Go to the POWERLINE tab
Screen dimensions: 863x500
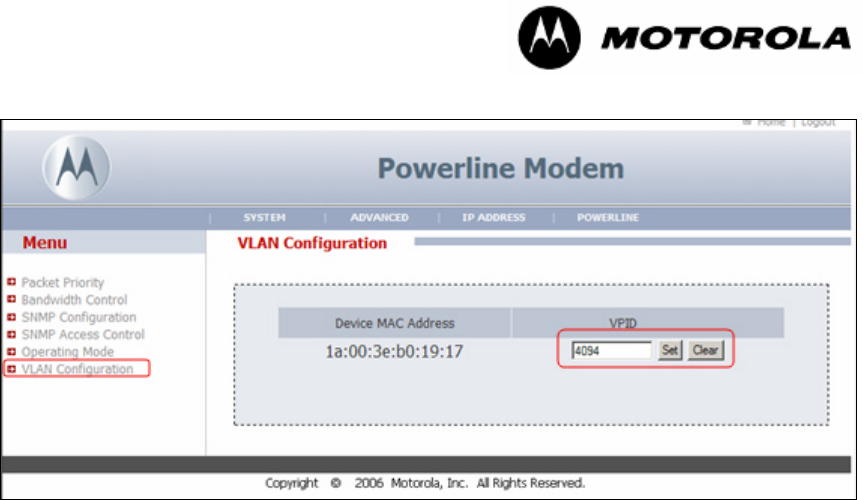(608, 218)
